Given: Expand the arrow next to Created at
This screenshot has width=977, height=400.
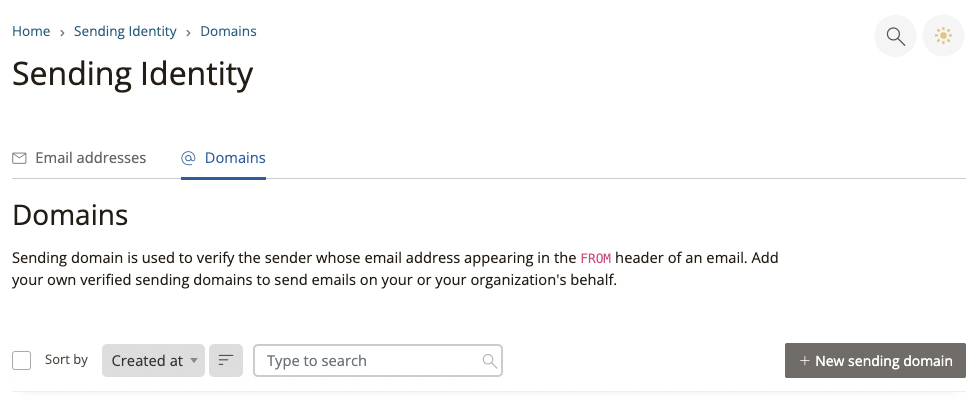Looking at the screenshot, I should [194, 361].
